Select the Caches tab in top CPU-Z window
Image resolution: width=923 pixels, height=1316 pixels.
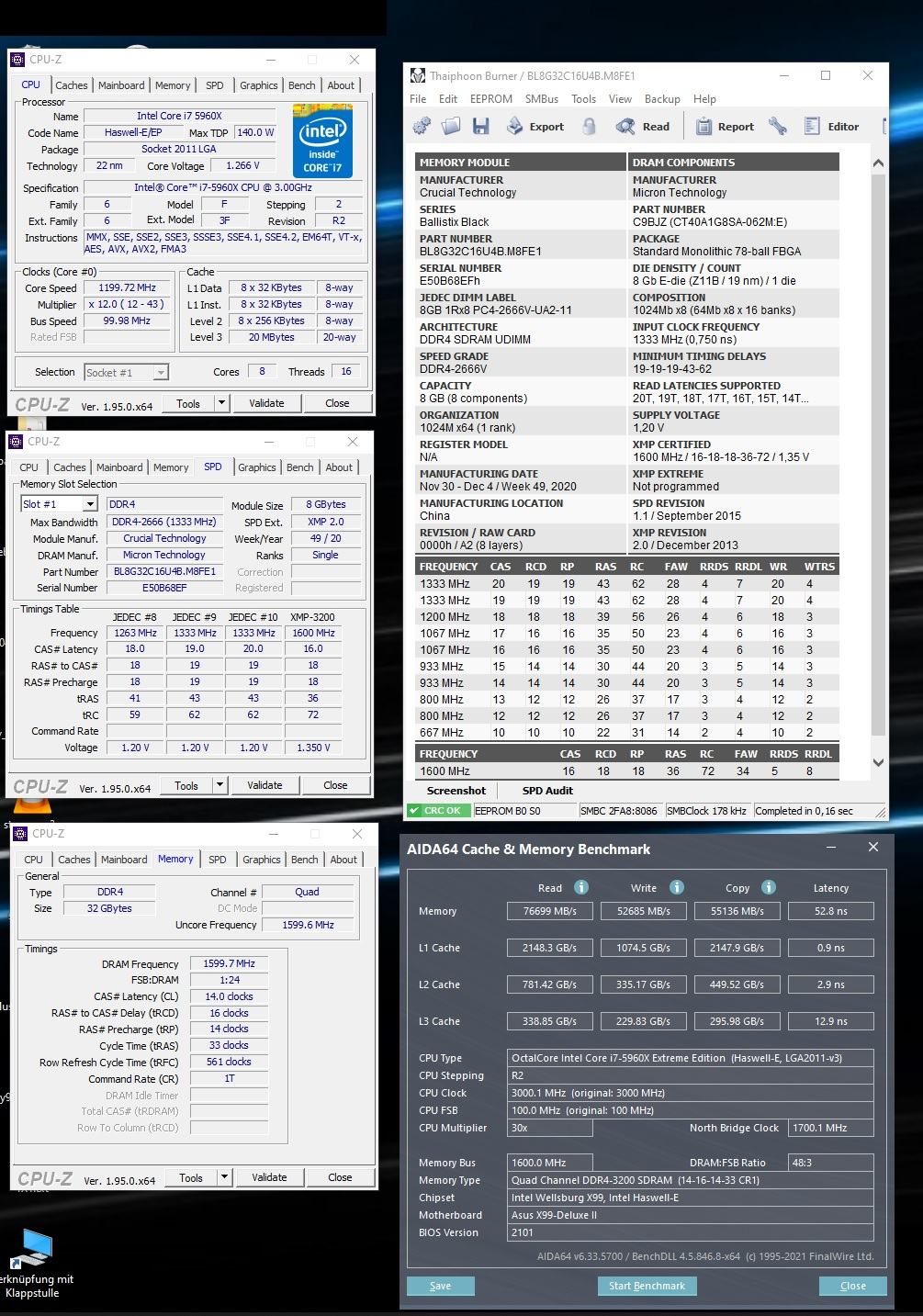71,85
